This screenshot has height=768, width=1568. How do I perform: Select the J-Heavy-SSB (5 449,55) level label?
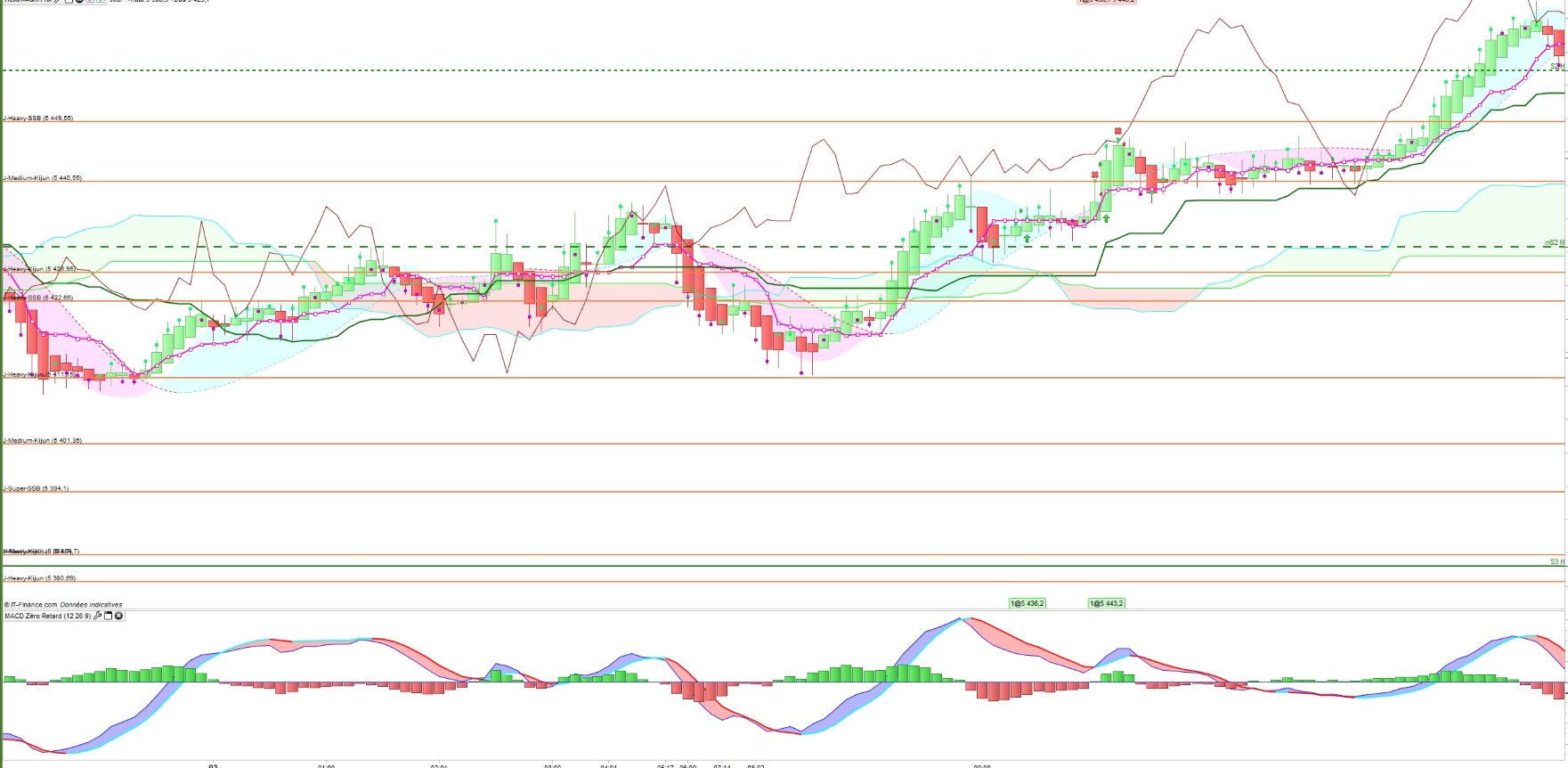pyautogui.click(x=38, y=118)
